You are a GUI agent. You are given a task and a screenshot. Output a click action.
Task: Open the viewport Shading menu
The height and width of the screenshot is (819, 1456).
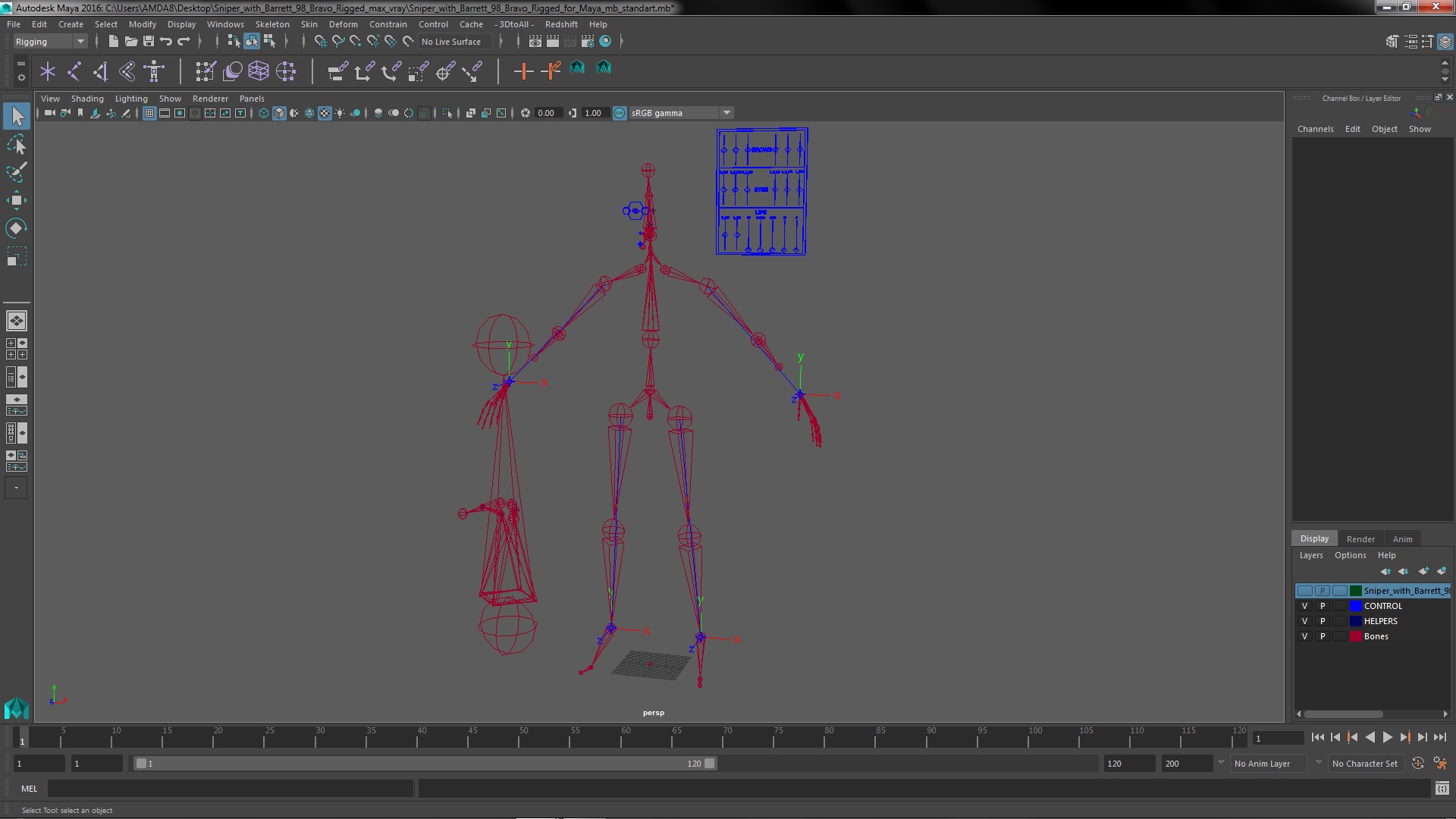point(87,99)
